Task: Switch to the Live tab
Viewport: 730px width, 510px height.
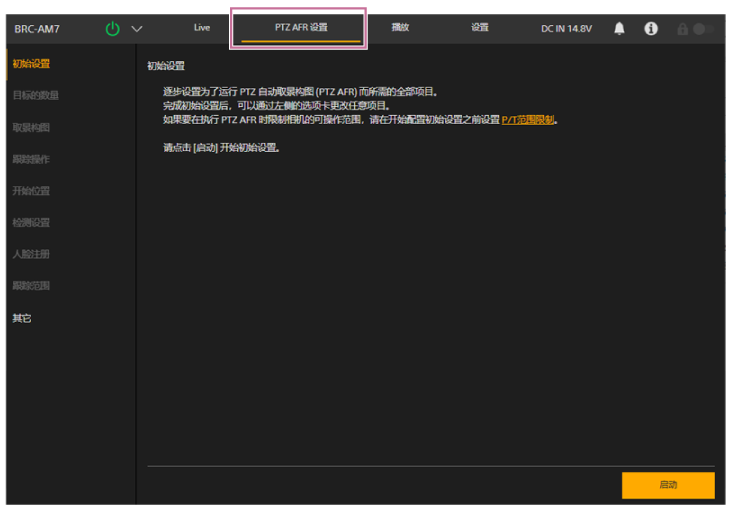Action: [x=202, y=28]
